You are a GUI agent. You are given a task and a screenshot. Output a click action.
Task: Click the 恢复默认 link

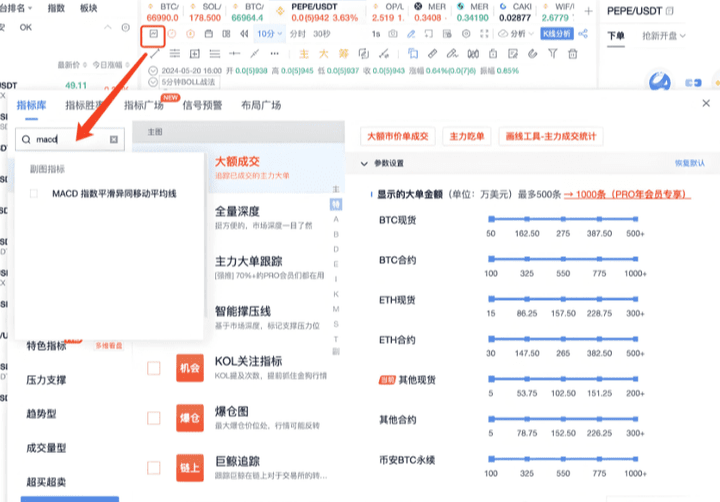point(689,163)
